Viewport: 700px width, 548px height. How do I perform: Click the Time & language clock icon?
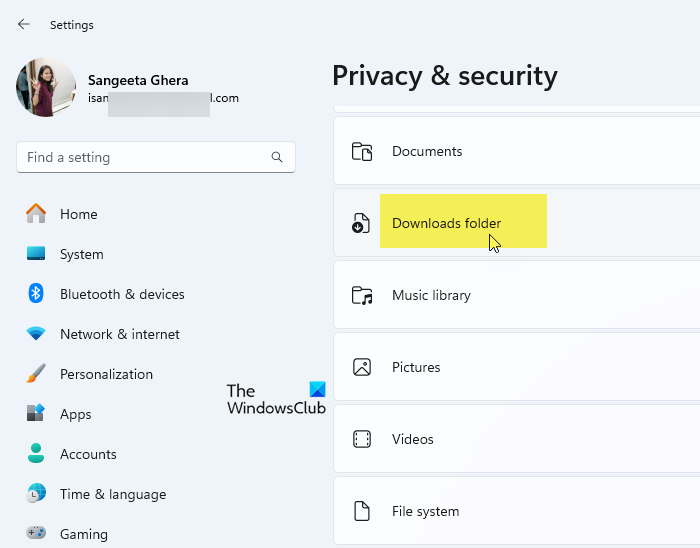pyautogui.click(x=36, y=494)
